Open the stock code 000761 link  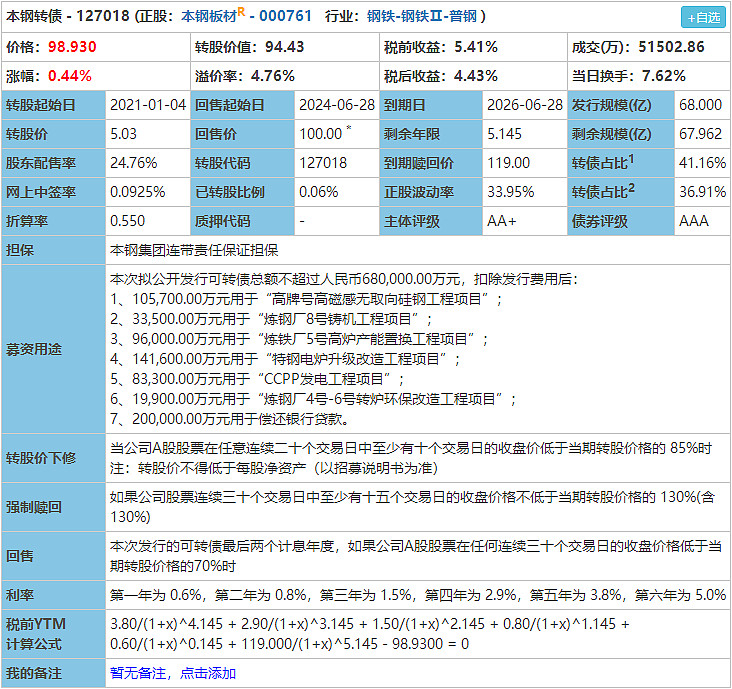coord(285,16)
